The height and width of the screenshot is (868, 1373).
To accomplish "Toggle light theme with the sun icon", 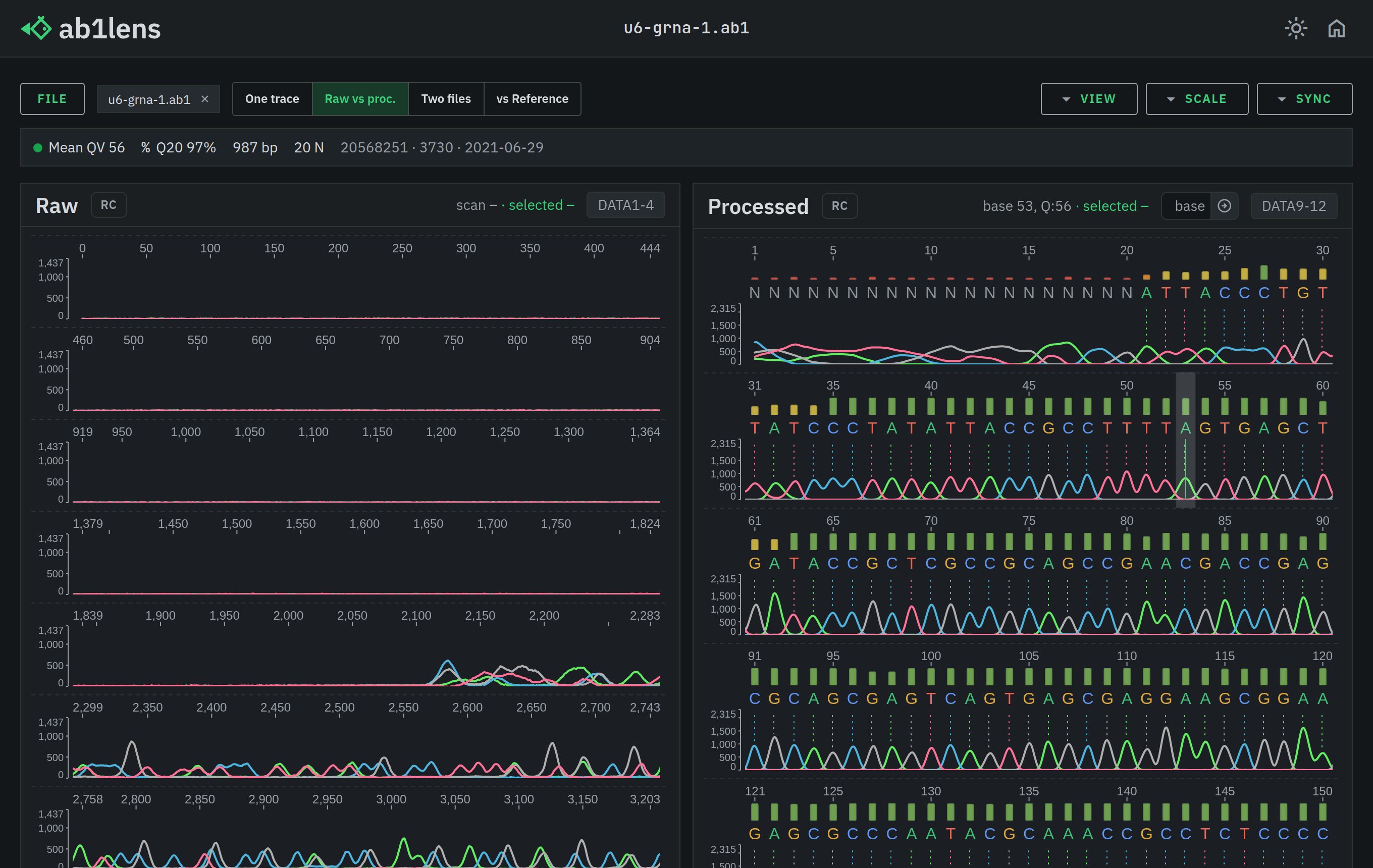I will tap(1296, 28).
